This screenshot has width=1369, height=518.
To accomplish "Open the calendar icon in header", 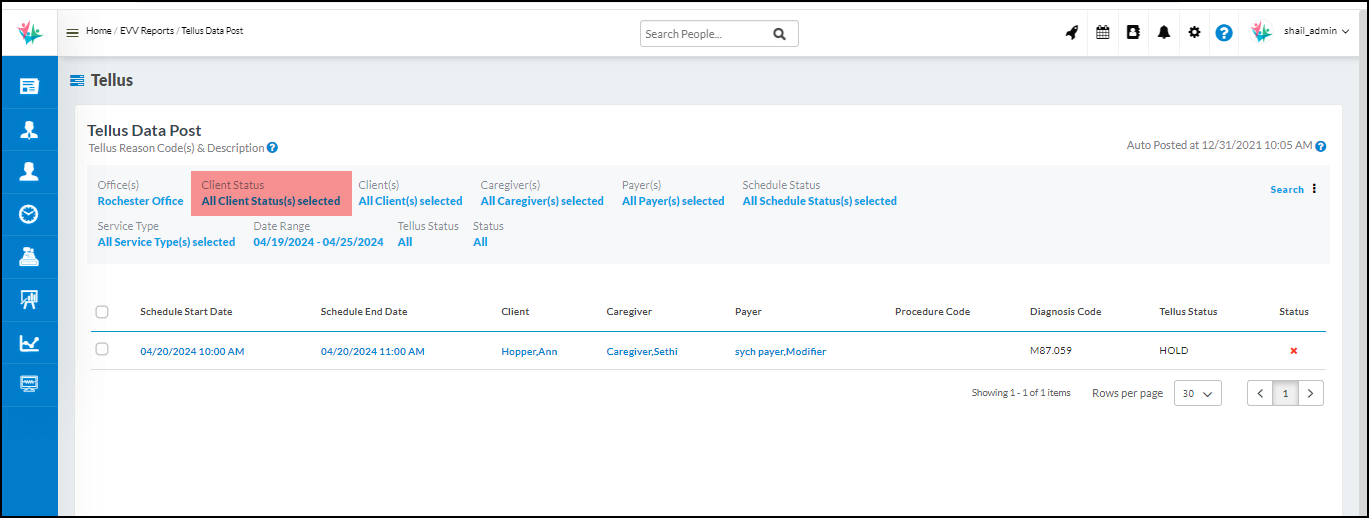I will point(1102,32).
